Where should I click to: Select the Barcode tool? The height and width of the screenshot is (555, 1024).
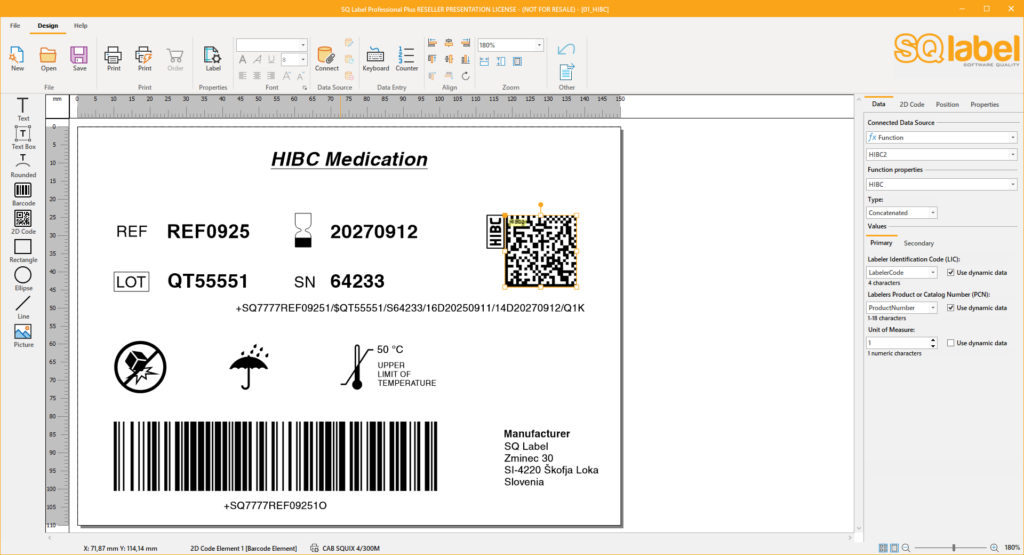pyautogui.click(x=22, y=192)
